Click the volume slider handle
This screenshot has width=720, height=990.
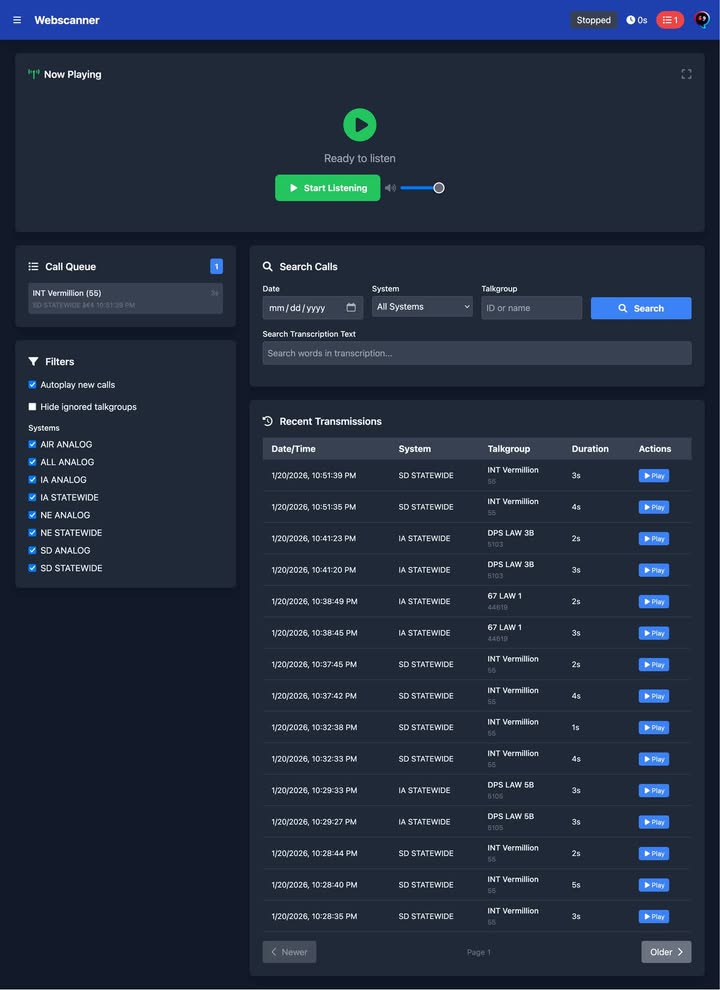(x=439, y=188)
